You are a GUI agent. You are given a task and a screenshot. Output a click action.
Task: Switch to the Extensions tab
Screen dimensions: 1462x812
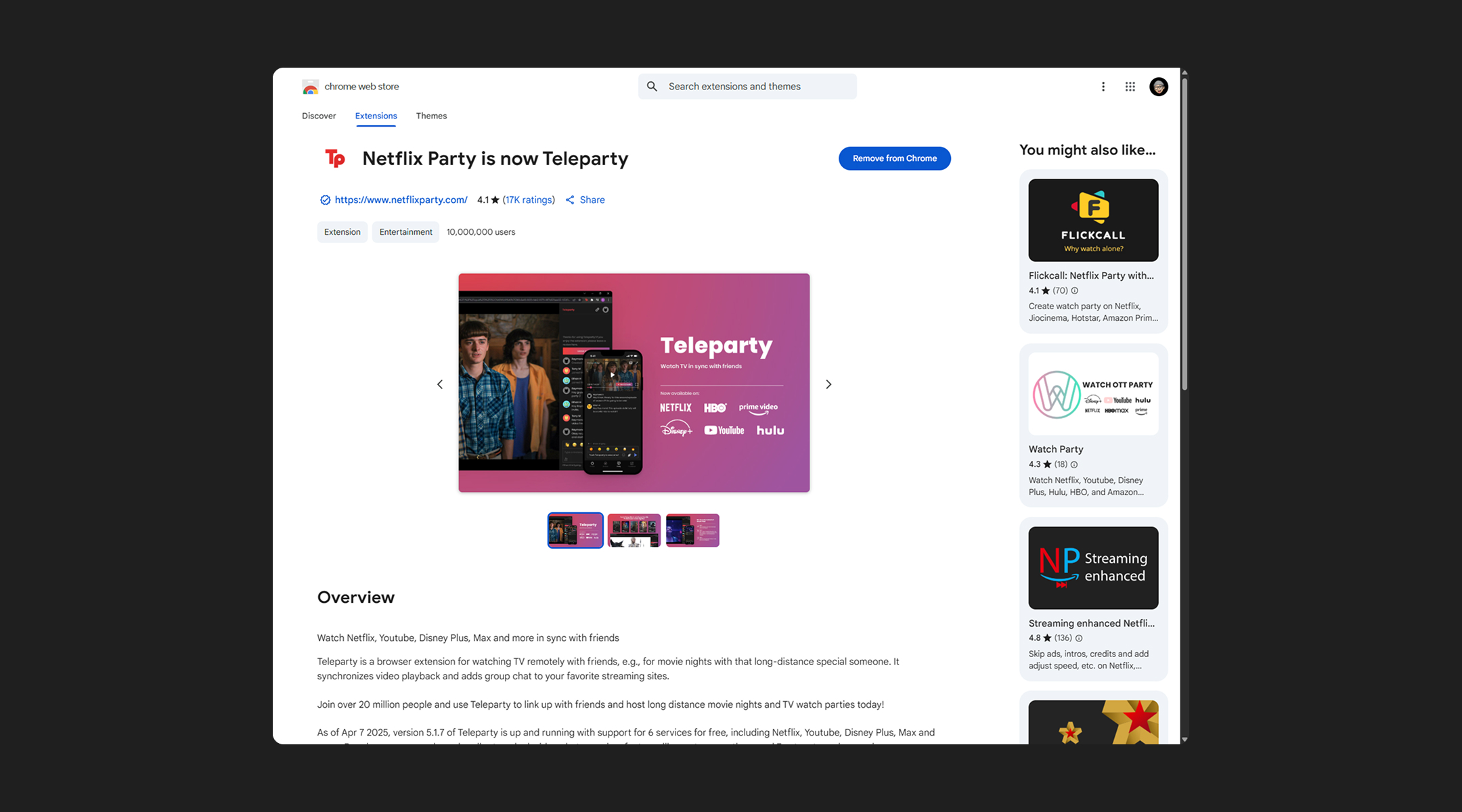click(x=376, y=116)
